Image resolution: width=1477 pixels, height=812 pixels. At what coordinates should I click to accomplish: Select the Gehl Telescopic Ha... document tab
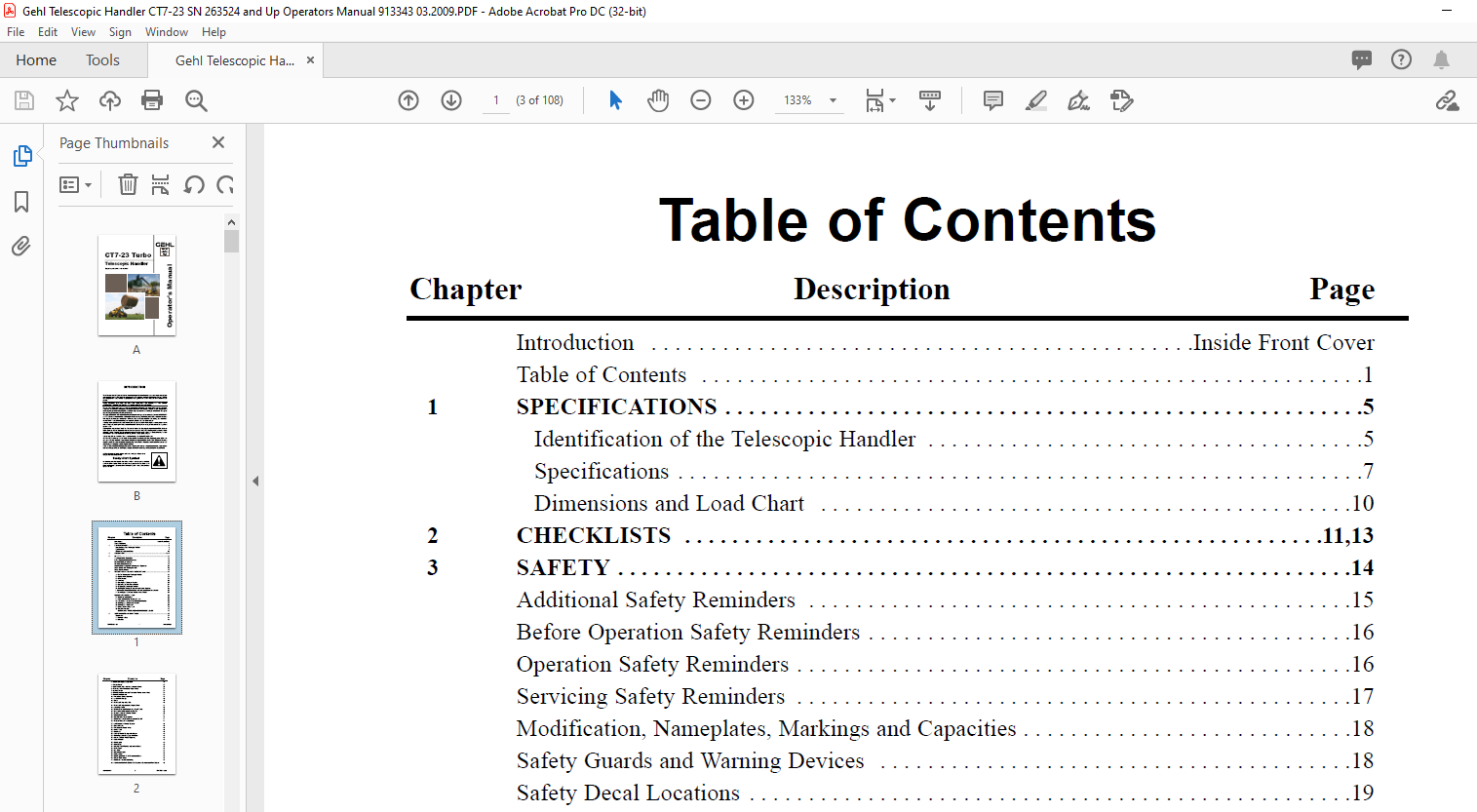[x=235, y=60]
